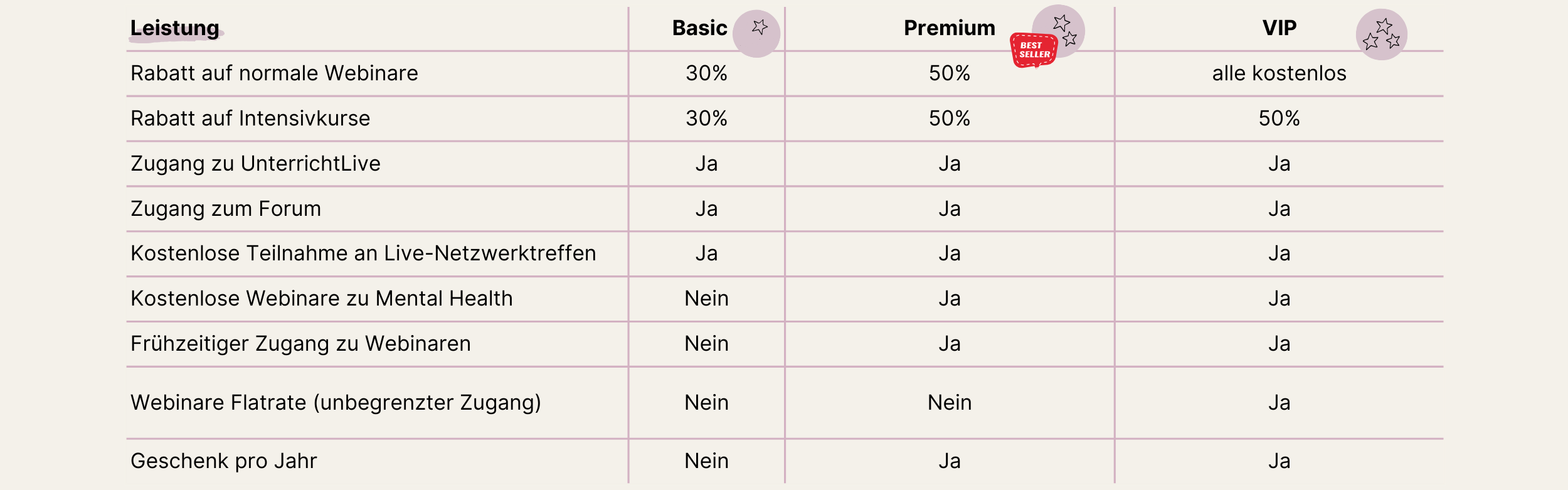Click 'Geschenk pro Jahr' row label
The width and height of the screenshot is (1568, 490).
coord(224,461)
